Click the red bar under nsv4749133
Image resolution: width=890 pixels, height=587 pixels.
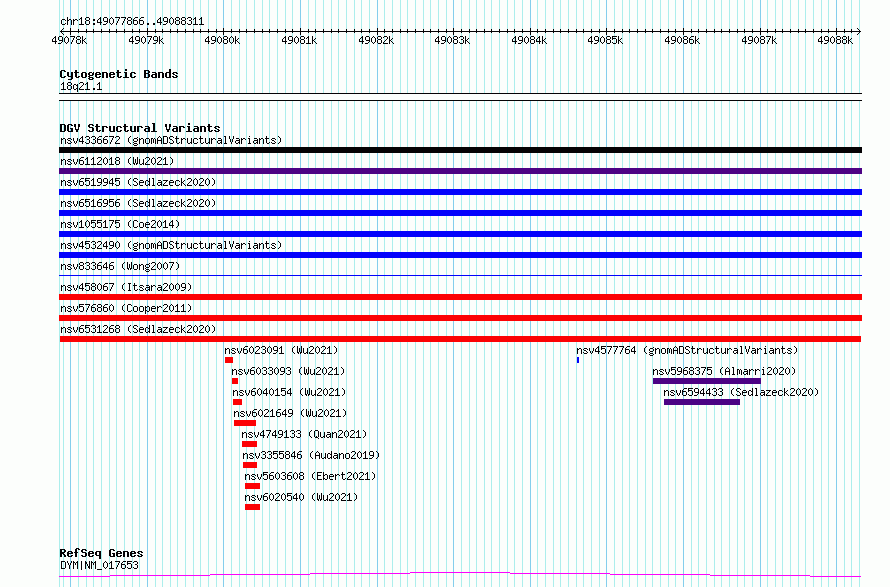pyautogui.click(x=249, y=445)
